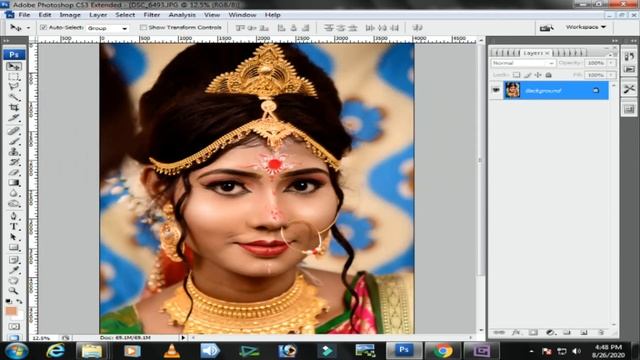Open the status bar info arrow
Image resolution: width=640 pixels, height=360 pixels.
point(183,338)
